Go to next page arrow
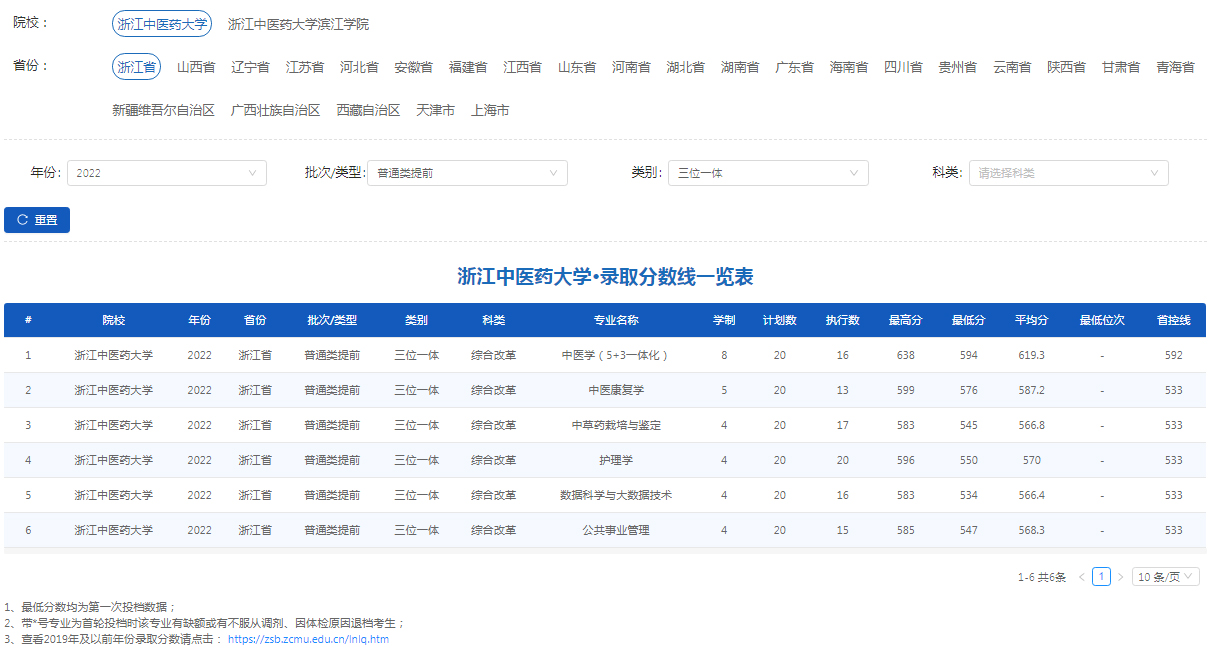 point(1120,577)
